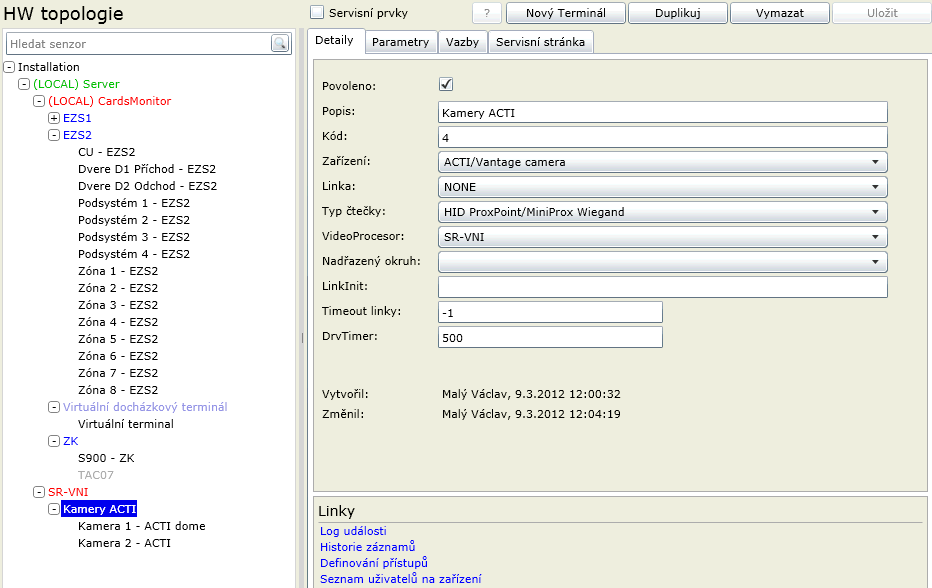Collapse the (LOCAL) Server node
Viewport: 932px width, 588px height.
(x=24, y=84)
